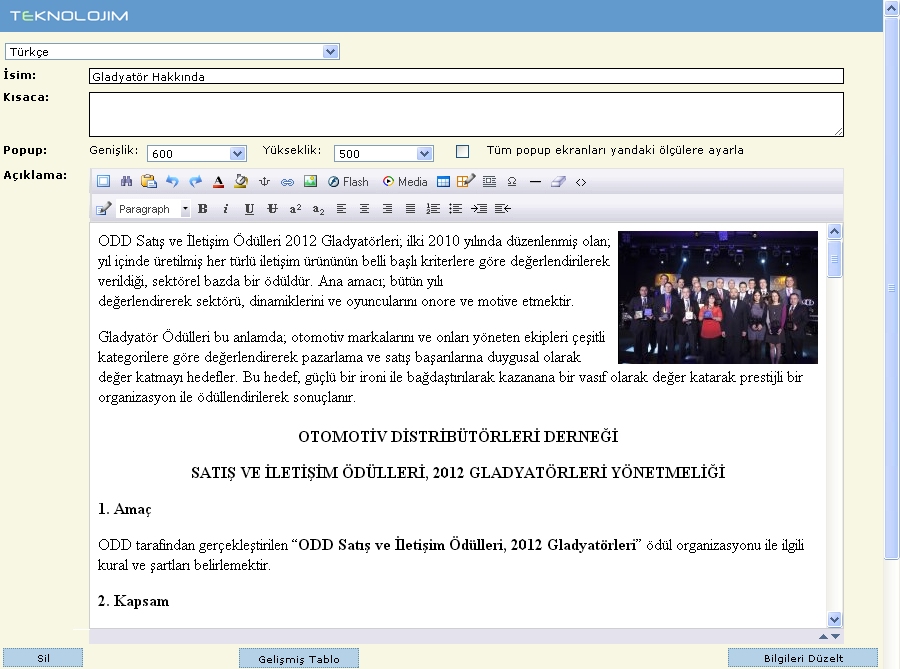This screenshot has width=900, height=669.
Task: Toggle the editor fullscreen icon
Action: pyautogui.click(x=103, y=182)
